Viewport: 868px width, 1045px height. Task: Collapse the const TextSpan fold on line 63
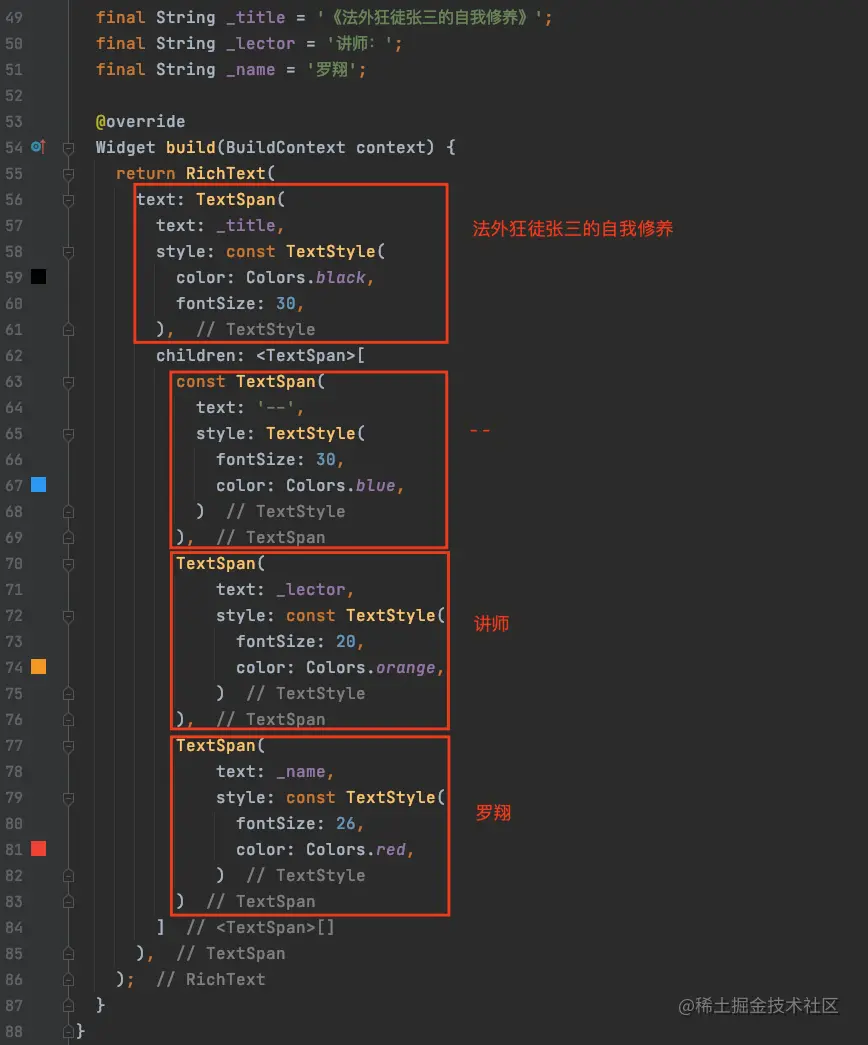click(x=68, y=382)
